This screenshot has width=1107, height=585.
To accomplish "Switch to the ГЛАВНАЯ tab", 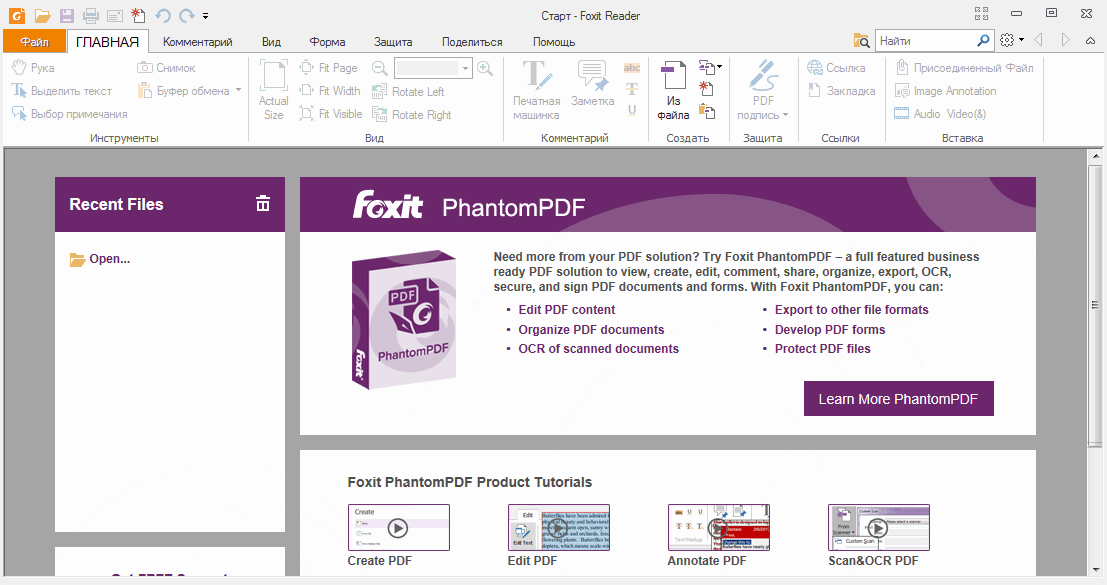I will [107, 42].
